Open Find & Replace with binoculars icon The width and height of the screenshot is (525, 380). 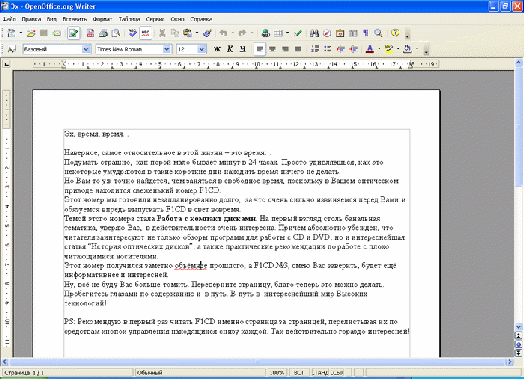(x=314, y=33)
